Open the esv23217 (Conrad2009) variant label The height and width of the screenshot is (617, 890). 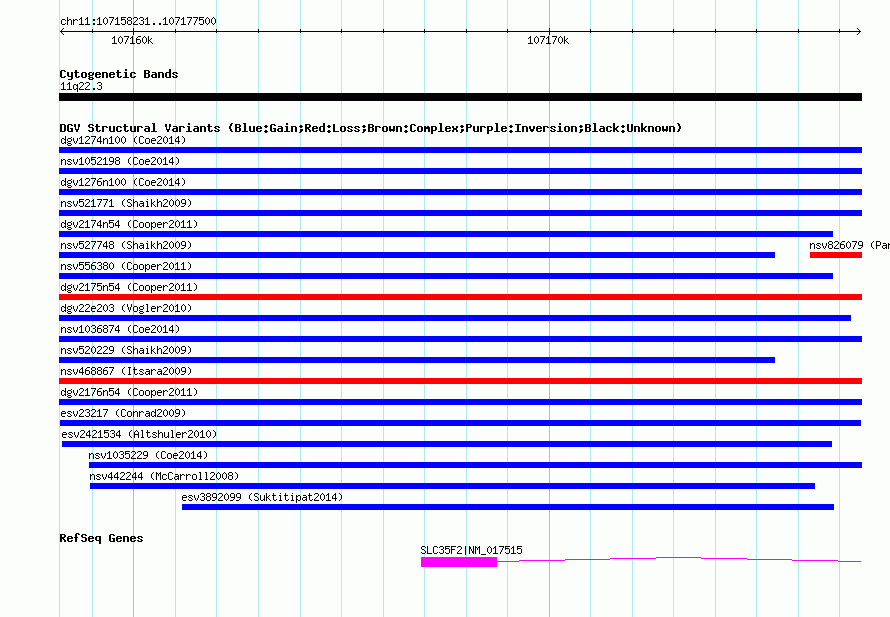coord(122,413)
